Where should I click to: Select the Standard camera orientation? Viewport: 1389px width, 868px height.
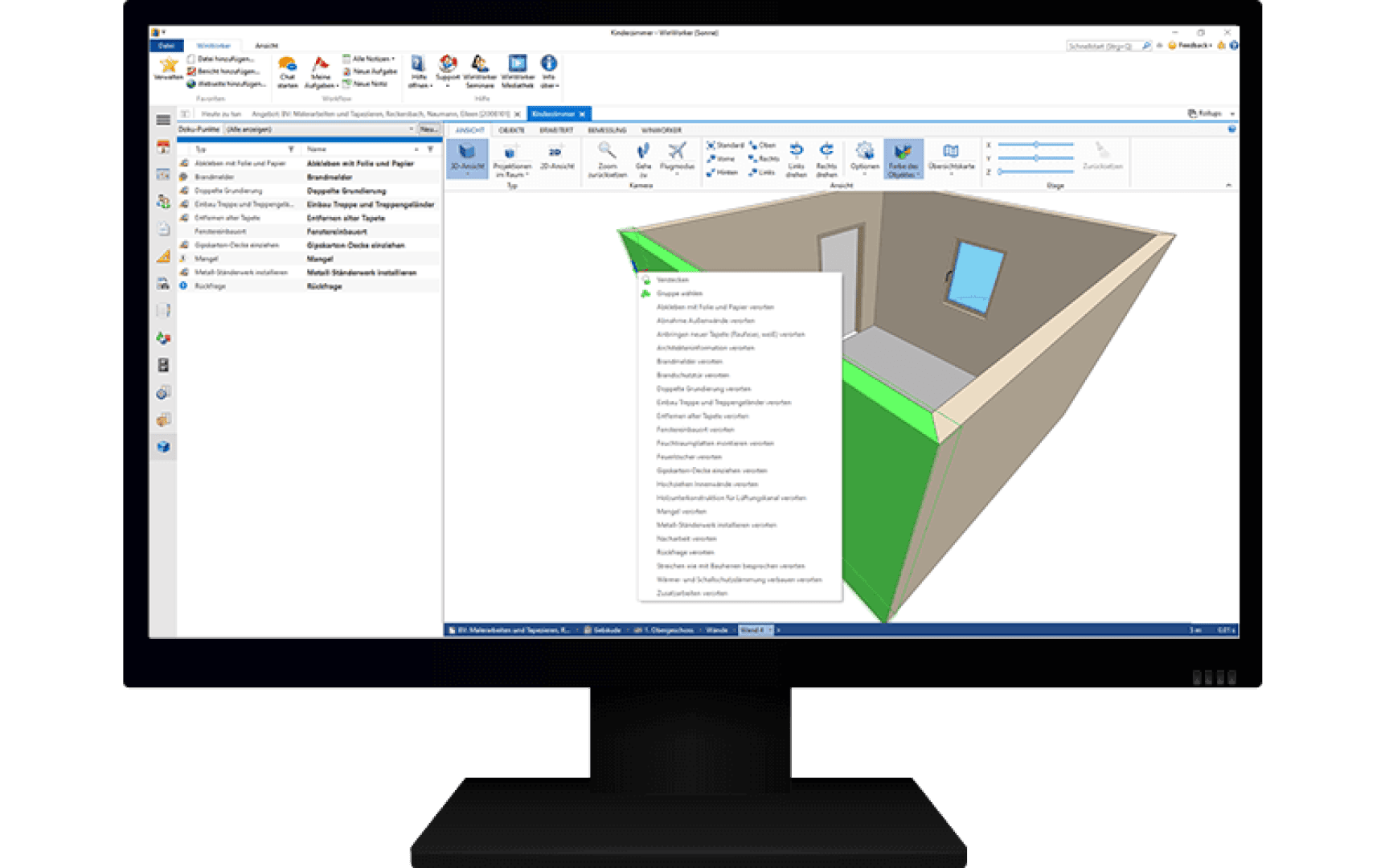727,145
